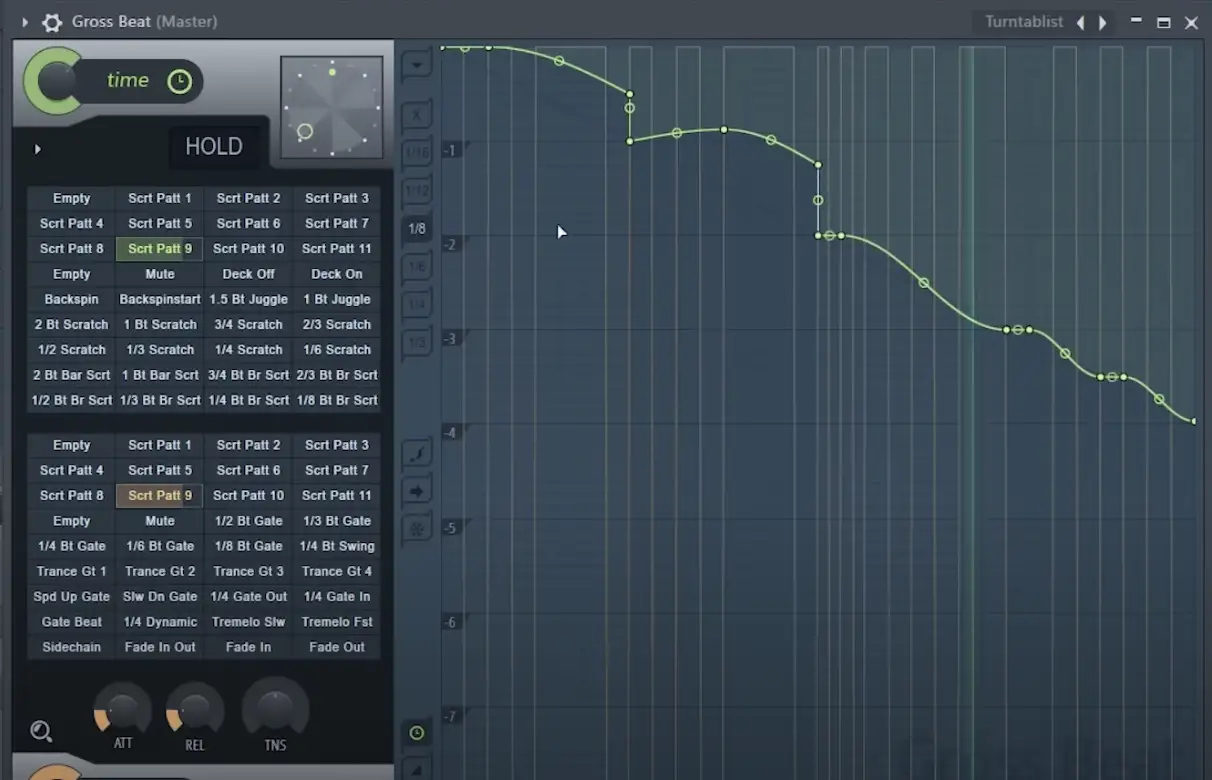Open the envelope options dropdown arrow
Screen dimensions: 1212x780
(417, 66)
